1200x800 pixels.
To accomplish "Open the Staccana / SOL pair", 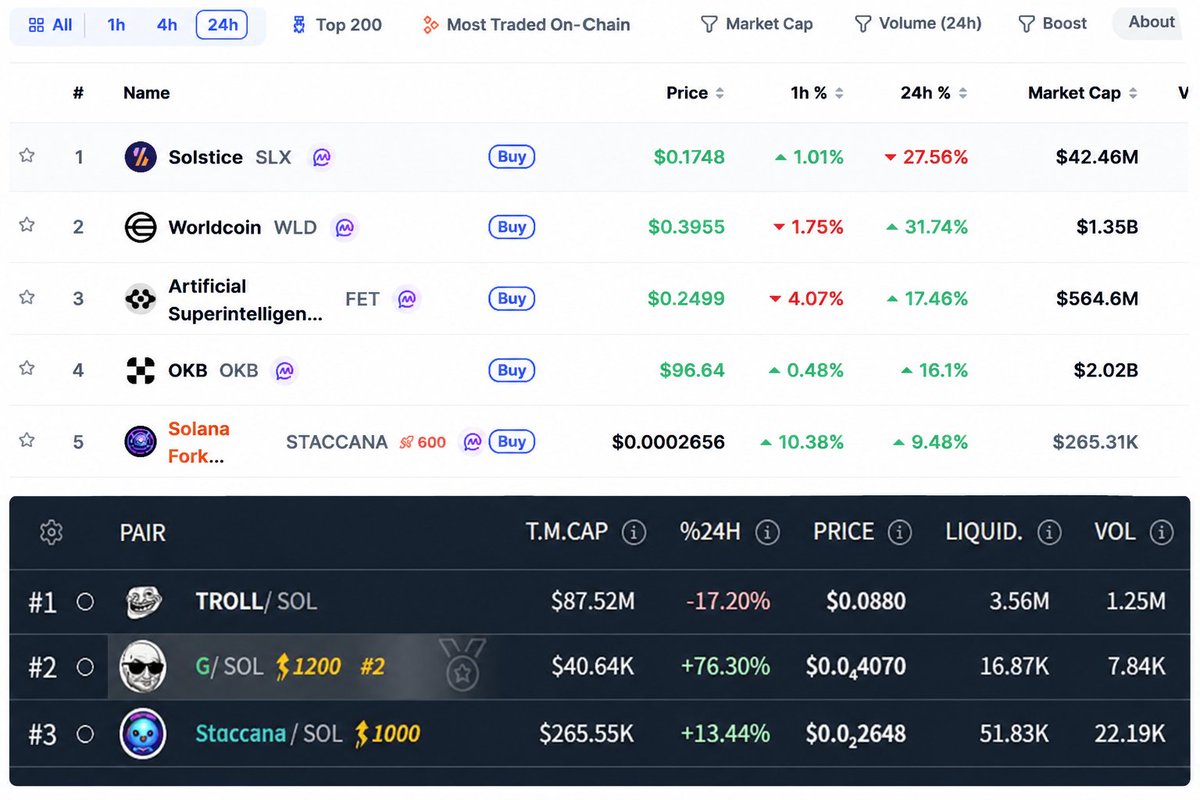I will [269, 734].
